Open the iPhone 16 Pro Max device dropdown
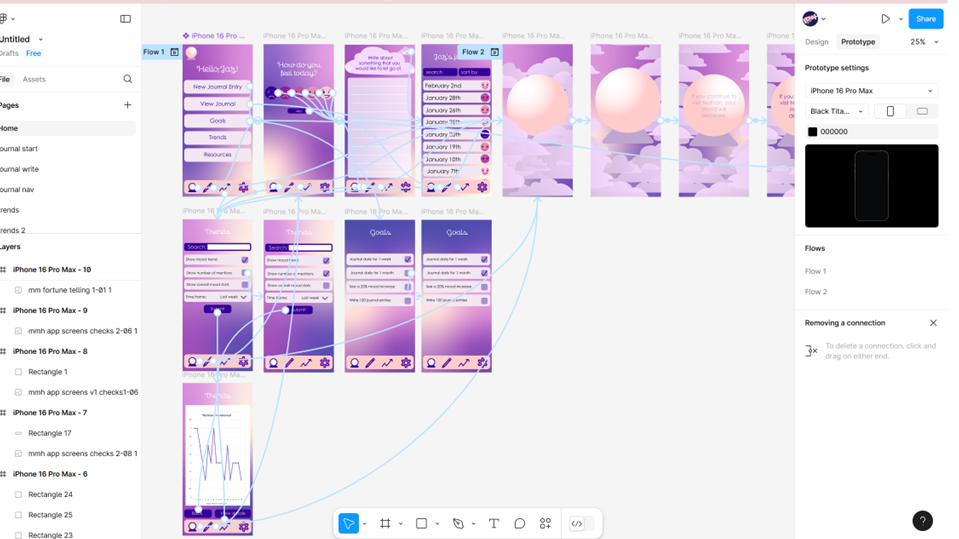The width and height of the screenshot is (959, 539). [x=871, y=91]
